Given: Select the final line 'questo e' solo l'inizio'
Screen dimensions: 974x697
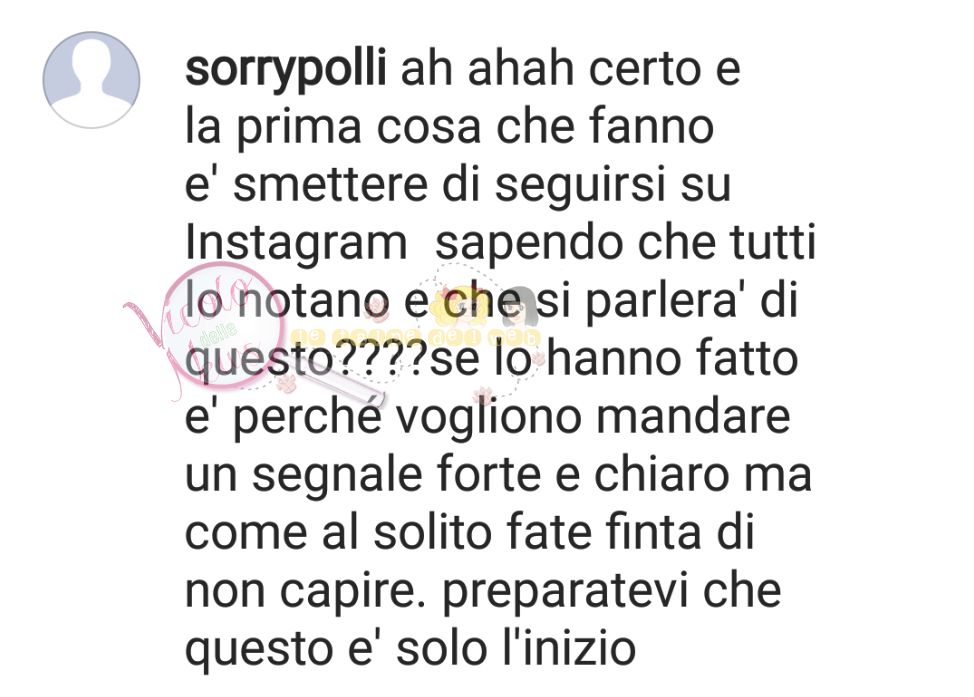Looking at the screenshot, I should 411,650.
